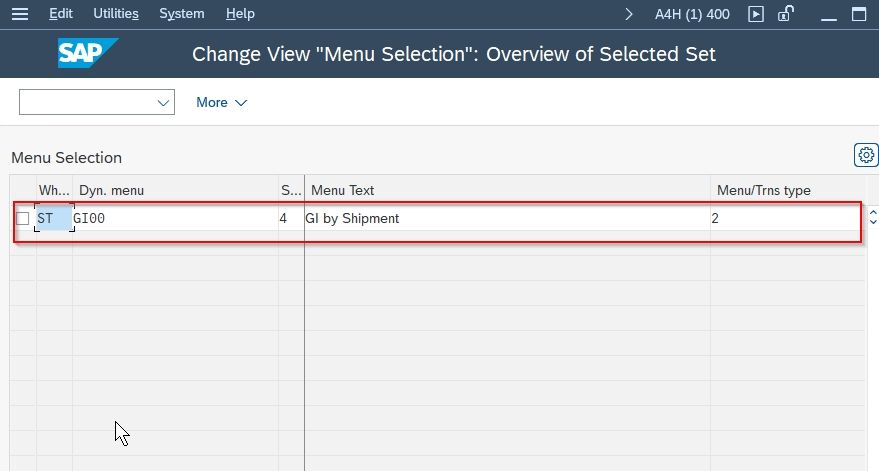Screen dimensions: 879x471
Task: Open the hamburger main menu icon
Action: (x=20, y=13)
